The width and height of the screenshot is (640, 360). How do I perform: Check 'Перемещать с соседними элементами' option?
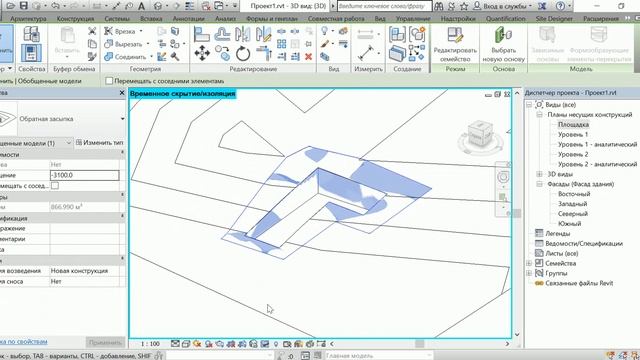click(x=109, y=81)
